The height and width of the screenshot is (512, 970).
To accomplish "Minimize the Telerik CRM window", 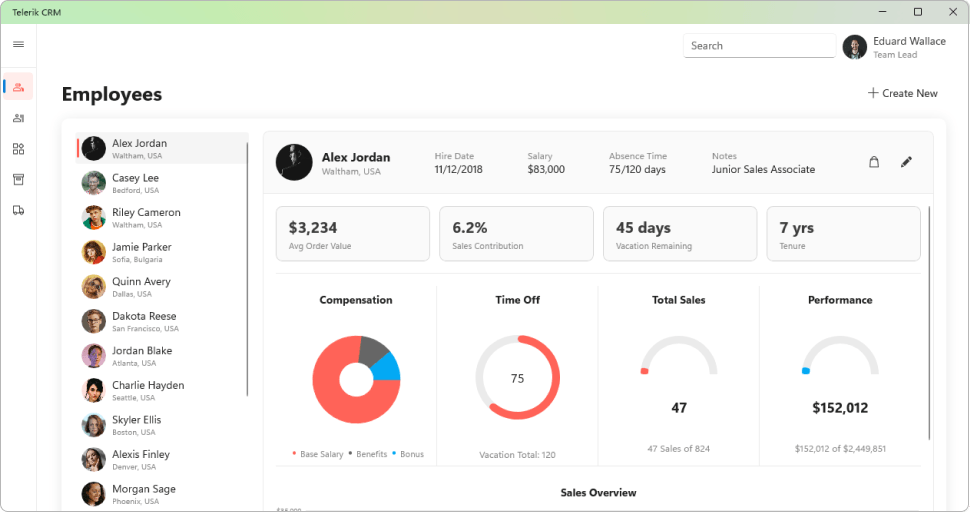I will (883, 12).
